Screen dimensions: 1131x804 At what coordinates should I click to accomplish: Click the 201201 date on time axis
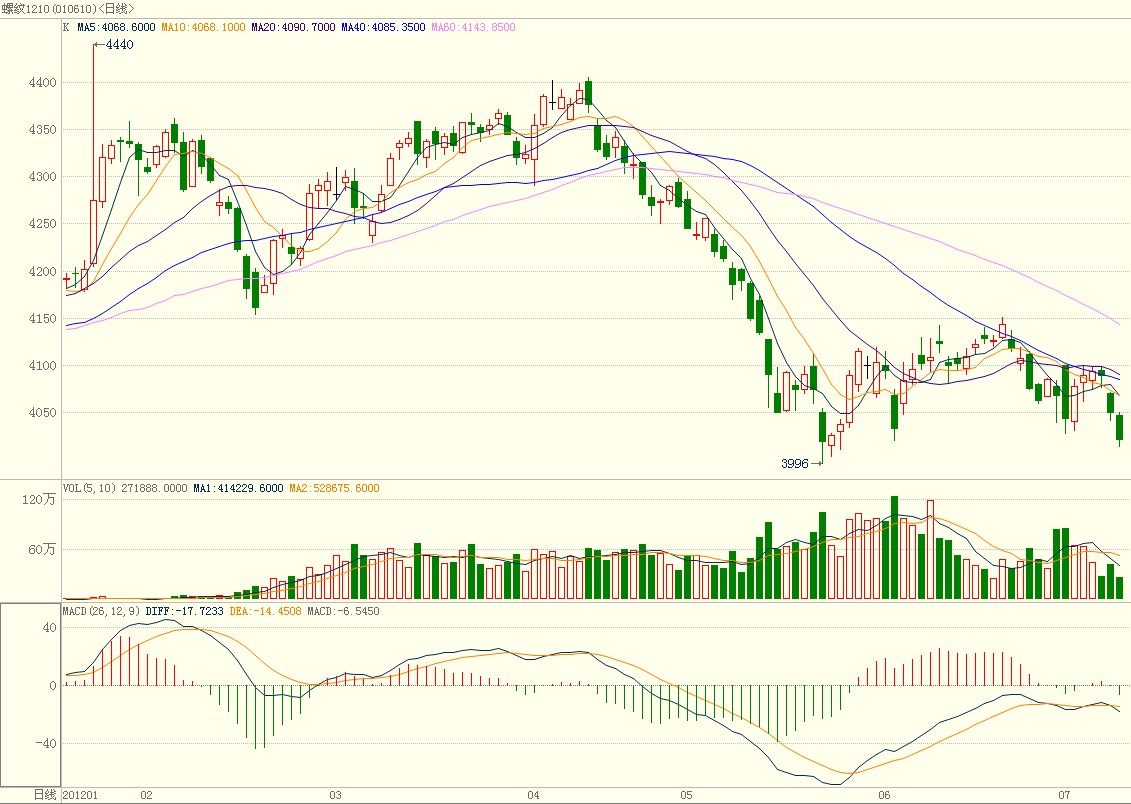[x=81, y=795]
